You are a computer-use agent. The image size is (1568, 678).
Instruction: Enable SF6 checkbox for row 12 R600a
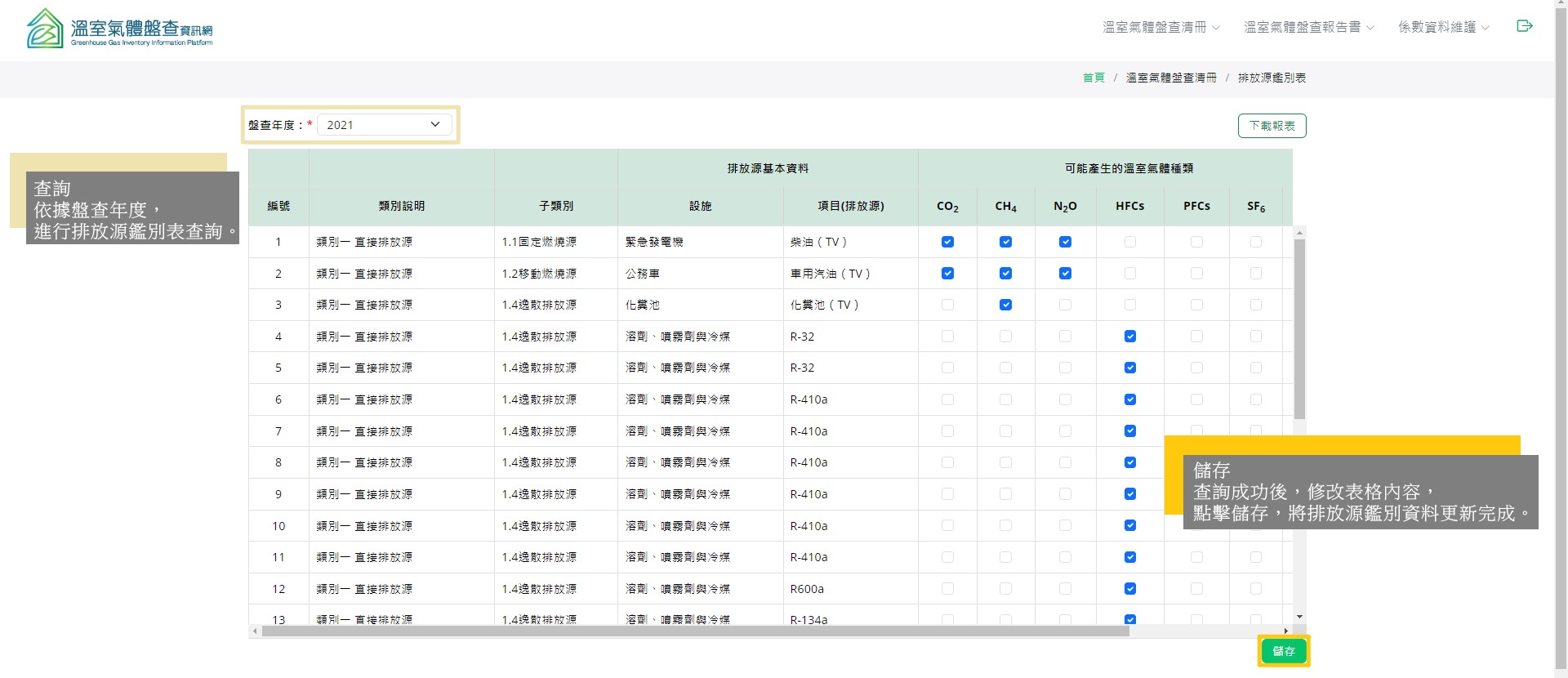click(1256, 589)
